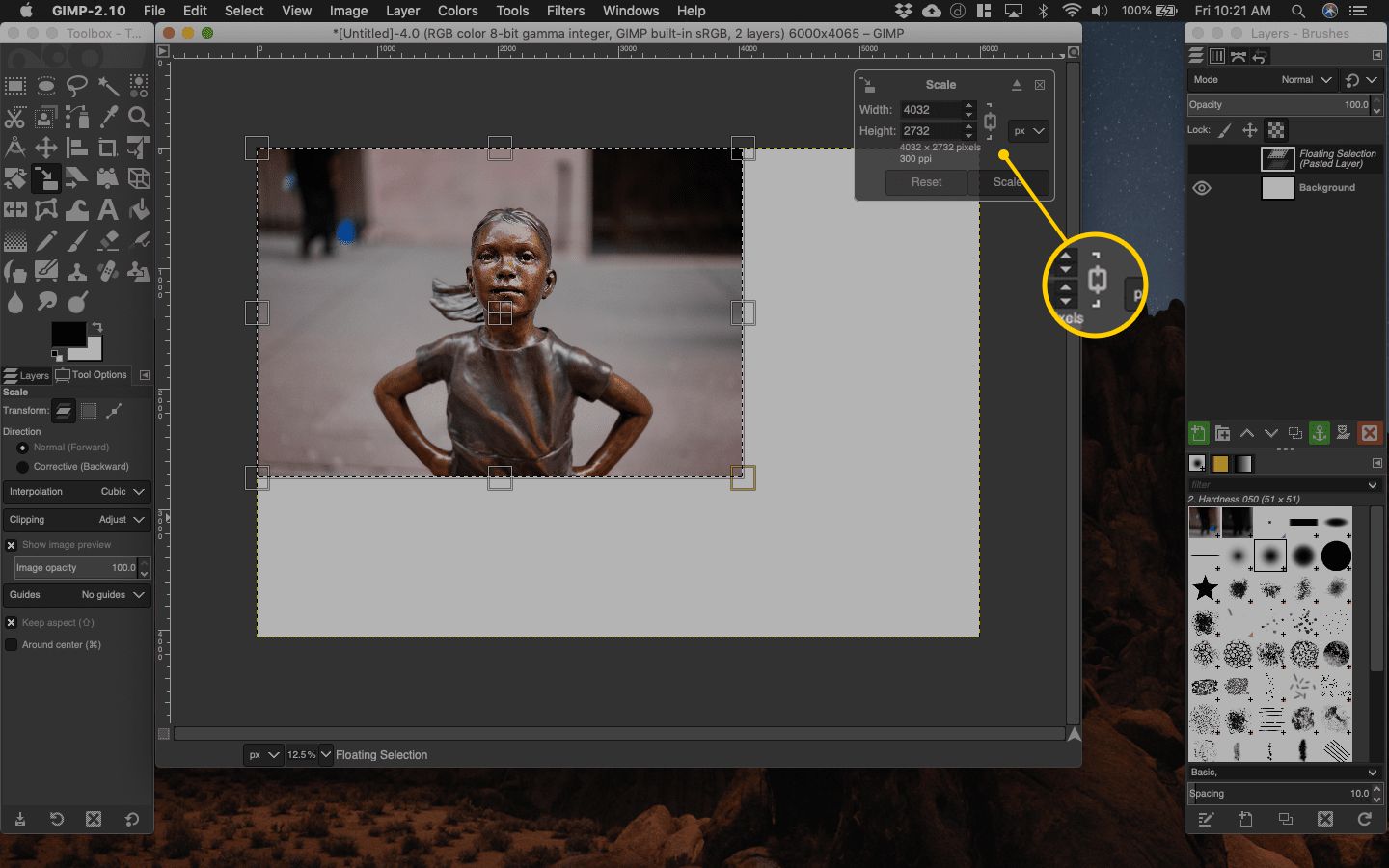Screen dimensions: 1389x868
Task: Activate the Flip tool
Action: (15, 209)
